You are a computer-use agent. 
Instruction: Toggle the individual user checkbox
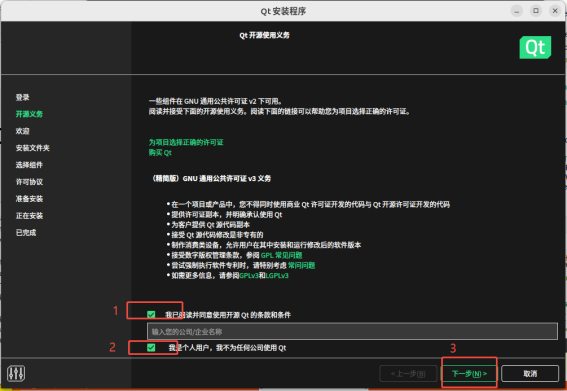pyautogui.click(x=151, y=348)
